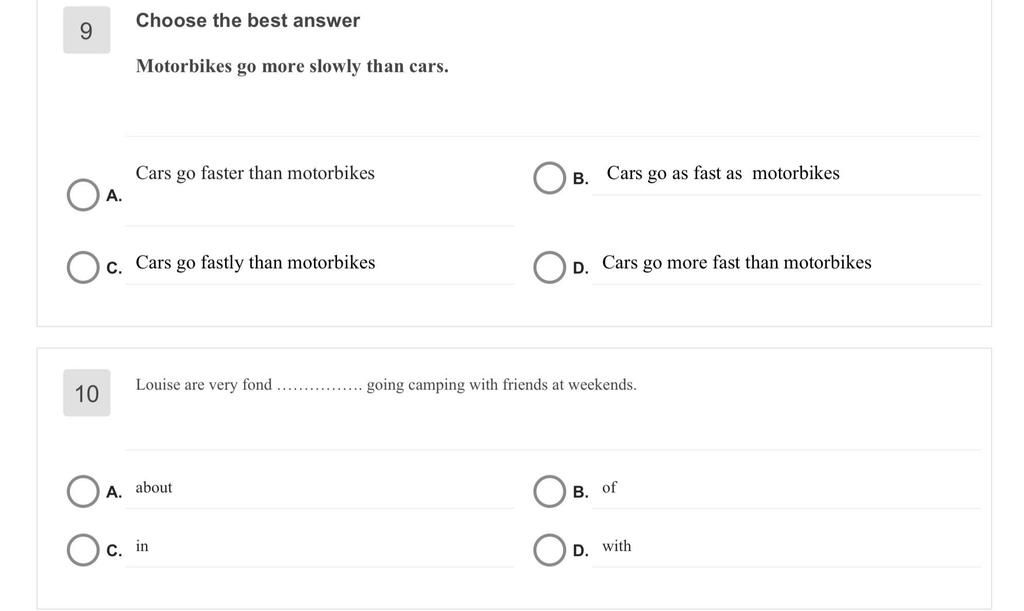This screenshot has width=1024, height=611.
Task: Choose radio option B 'of' in question 10
Action: (549, 492)
